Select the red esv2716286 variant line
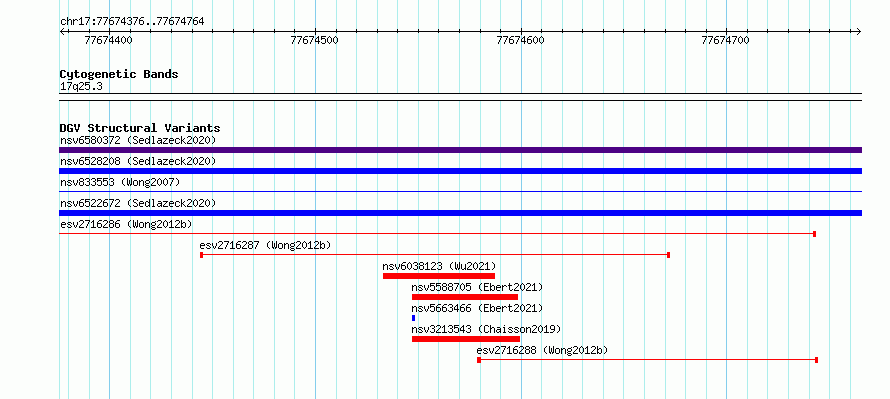Screen dimensions: 890x399 [x=438, y=234]
